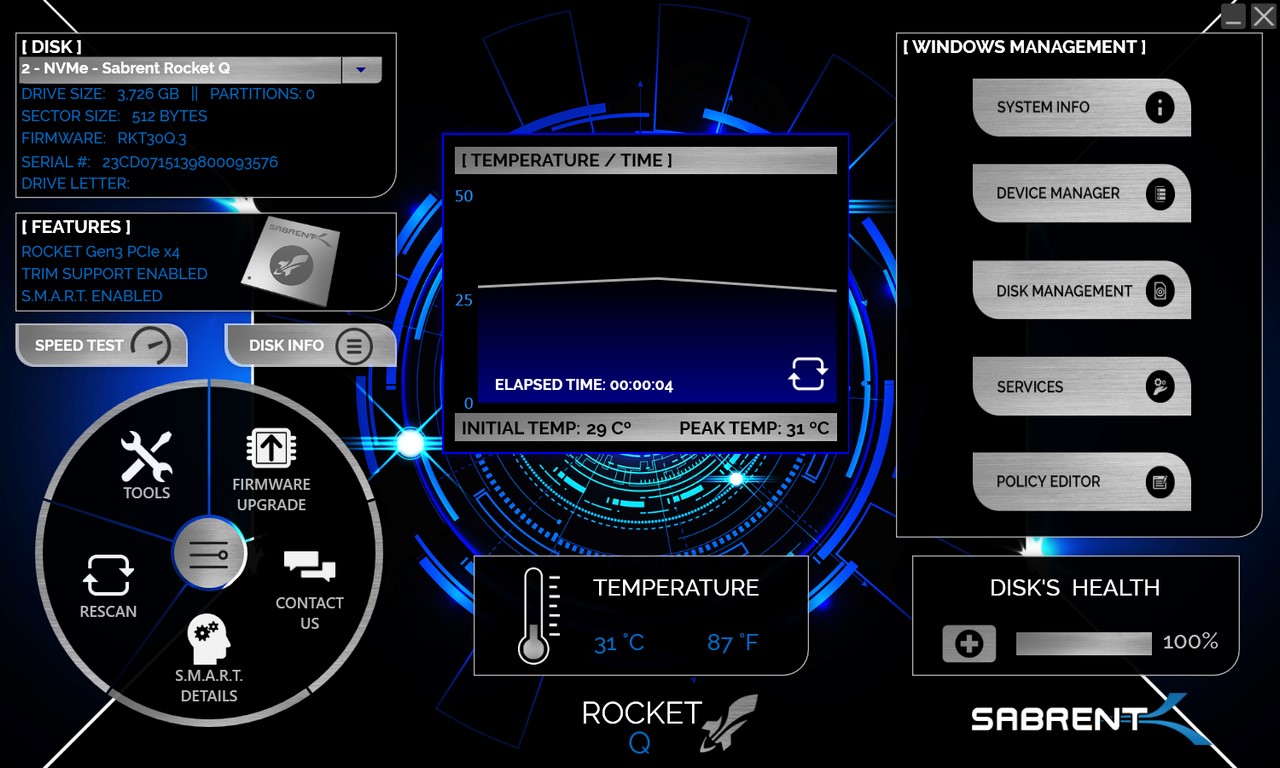Open the System Info button
Image resolution: width=1280 pixels, height=768 pixels.
click(x=1081, y=107)
